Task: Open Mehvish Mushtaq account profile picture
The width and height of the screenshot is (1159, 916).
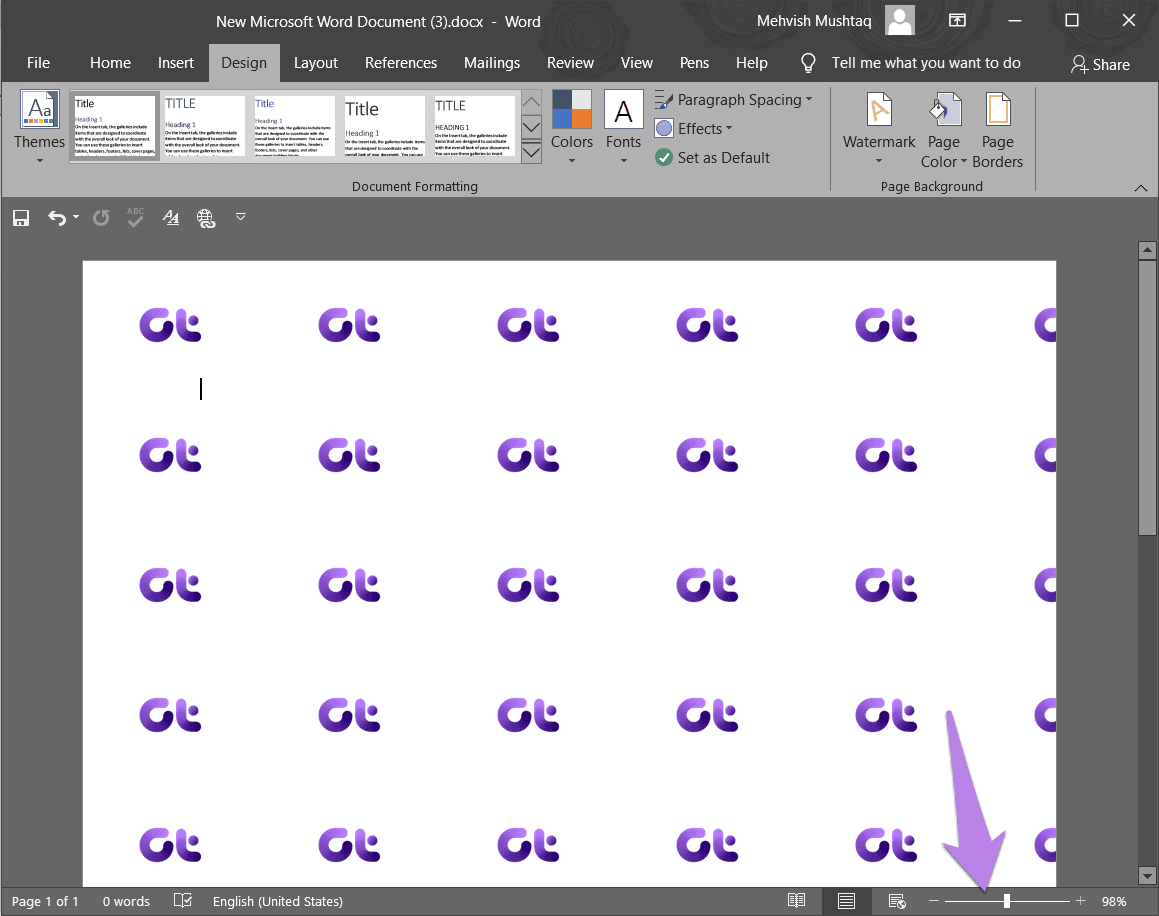Action: pyautogui.click(x=900, y=21)
